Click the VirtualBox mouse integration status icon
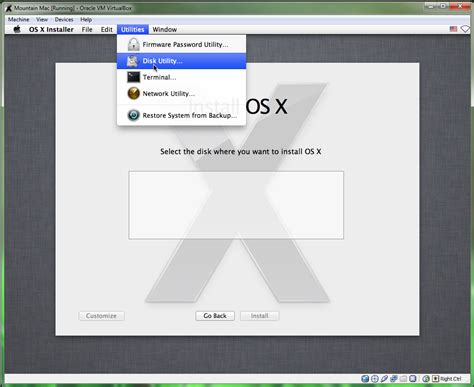Image resolution: width=474 pixels, height=387 pixels. click(426, 379)
